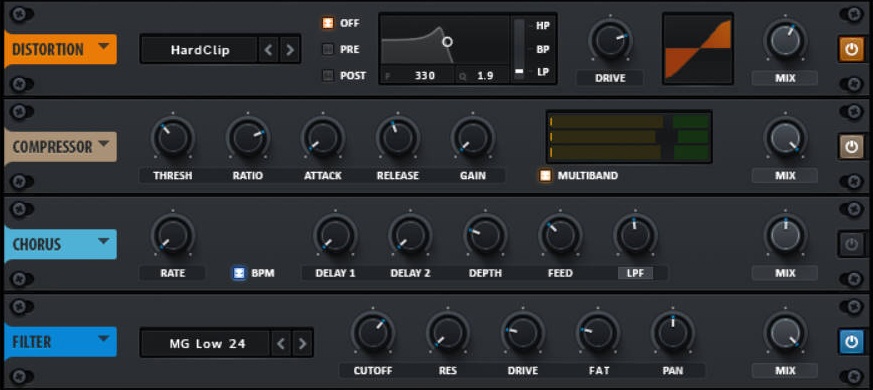Screen dimensions: 873x390
Task: Click the compressor MIX knob
Action: (x=785, y=138)
